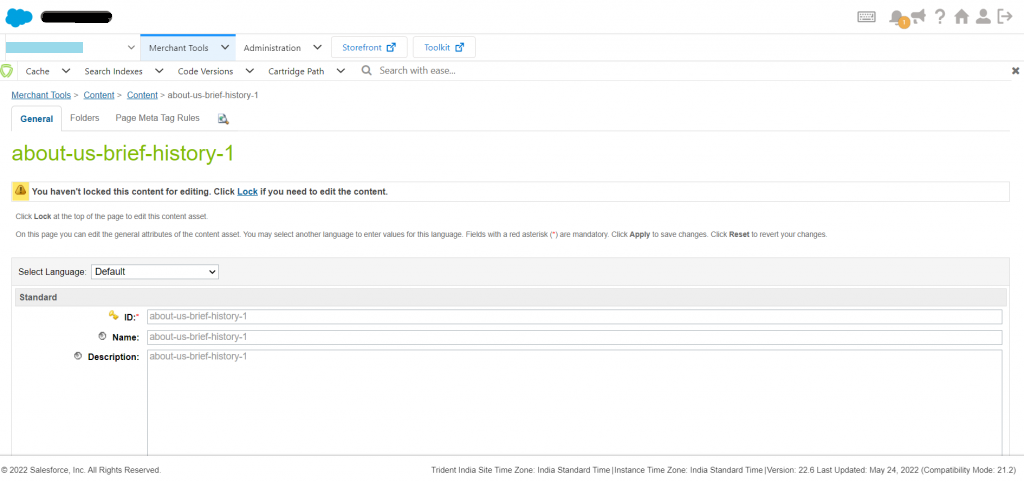1024x482 pixels.
Task: Open the keyboard shortcuts icon
Action: point(868,17)
